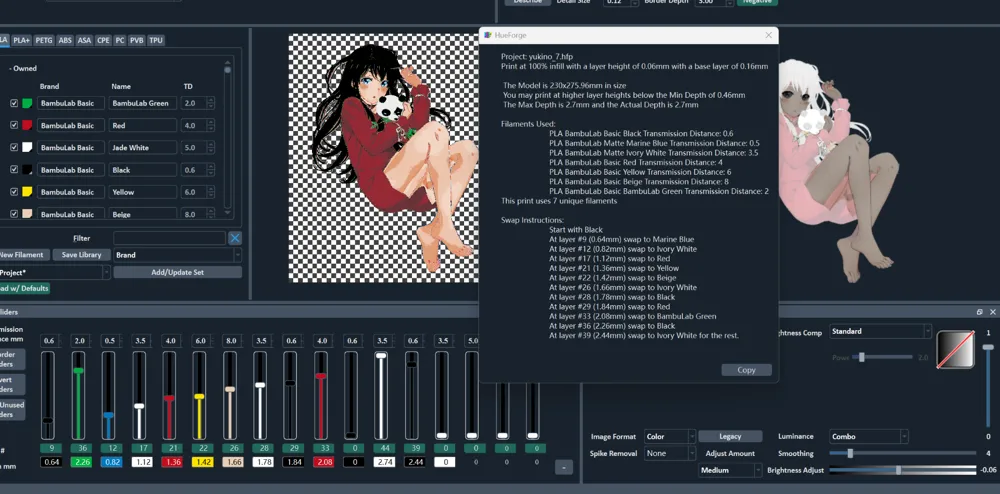This screenshot has height=494, width=1000.
Task: Switch to the PLA+ filament tab
Action: click(x=22, y=40)
